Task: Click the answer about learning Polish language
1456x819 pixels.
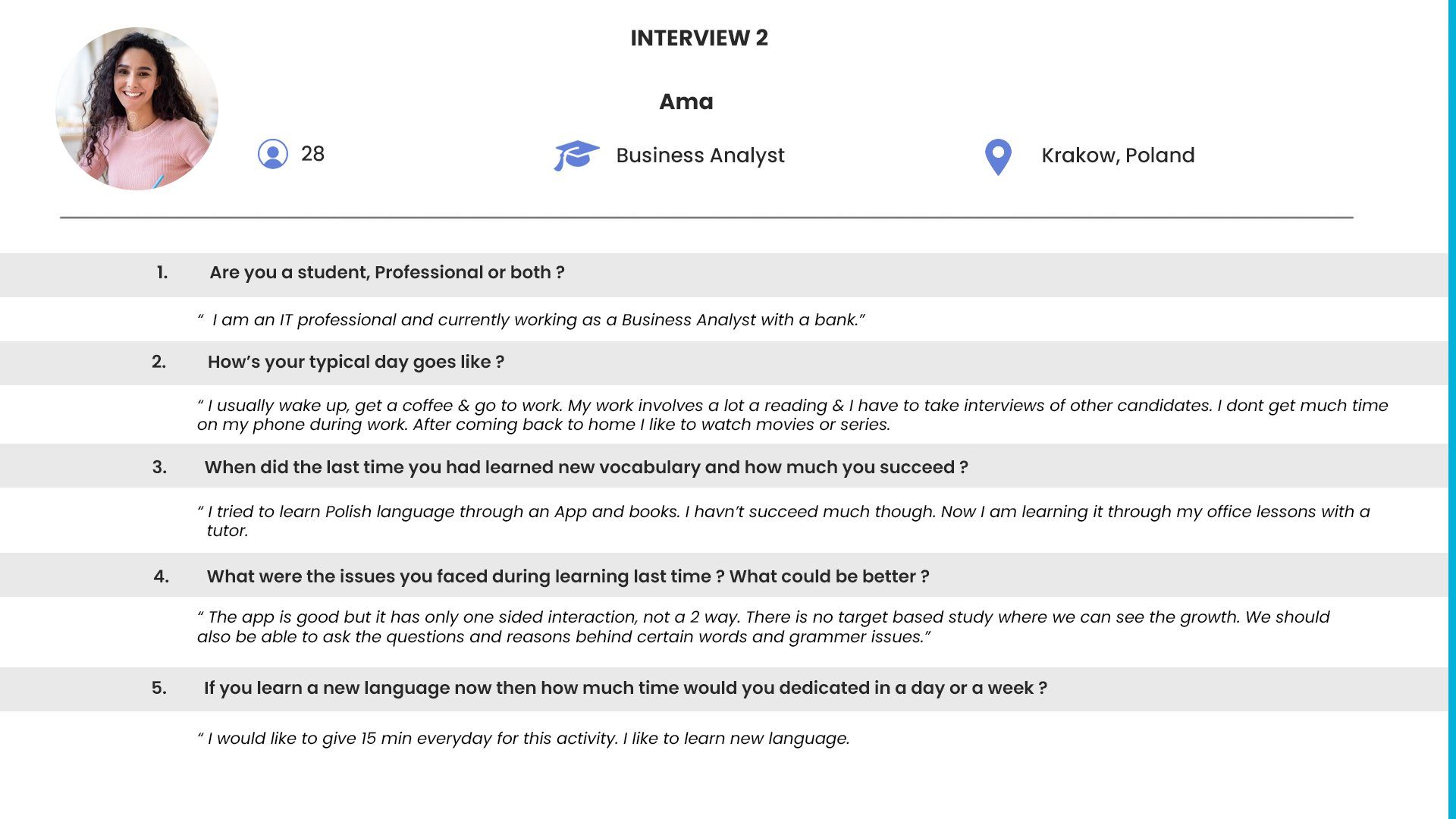Action: click(783, 521)
